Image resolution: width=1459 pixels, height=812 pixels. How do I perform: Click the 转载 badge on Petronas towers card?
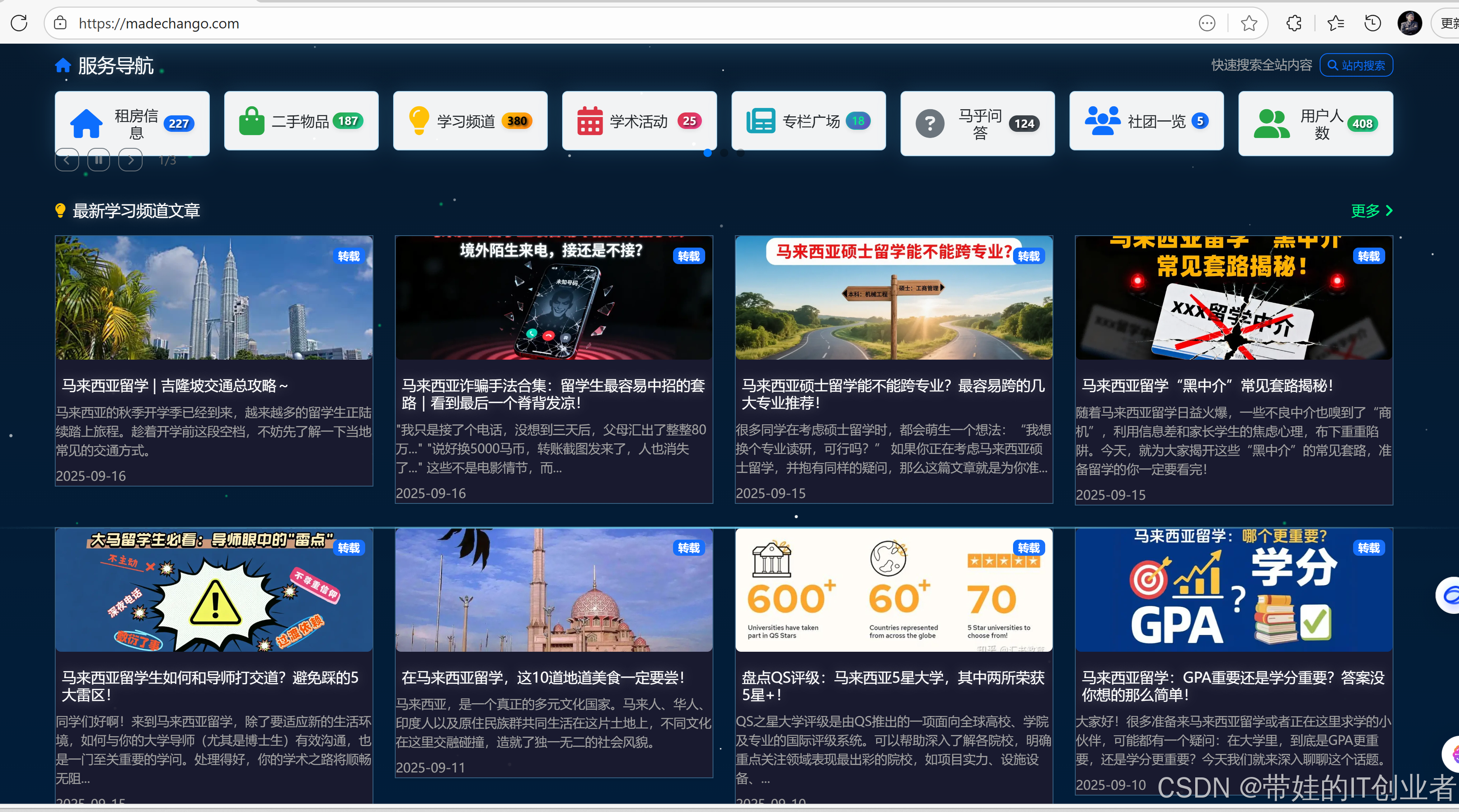pyautogui.click(x=349, y=256)
